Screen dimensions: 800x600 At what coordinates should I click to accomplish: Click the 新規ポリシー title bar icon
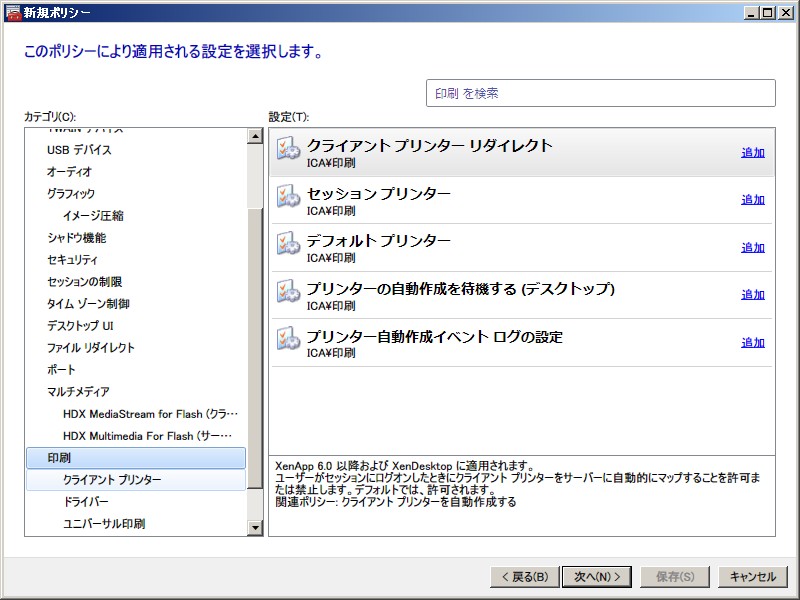point(11,11)
